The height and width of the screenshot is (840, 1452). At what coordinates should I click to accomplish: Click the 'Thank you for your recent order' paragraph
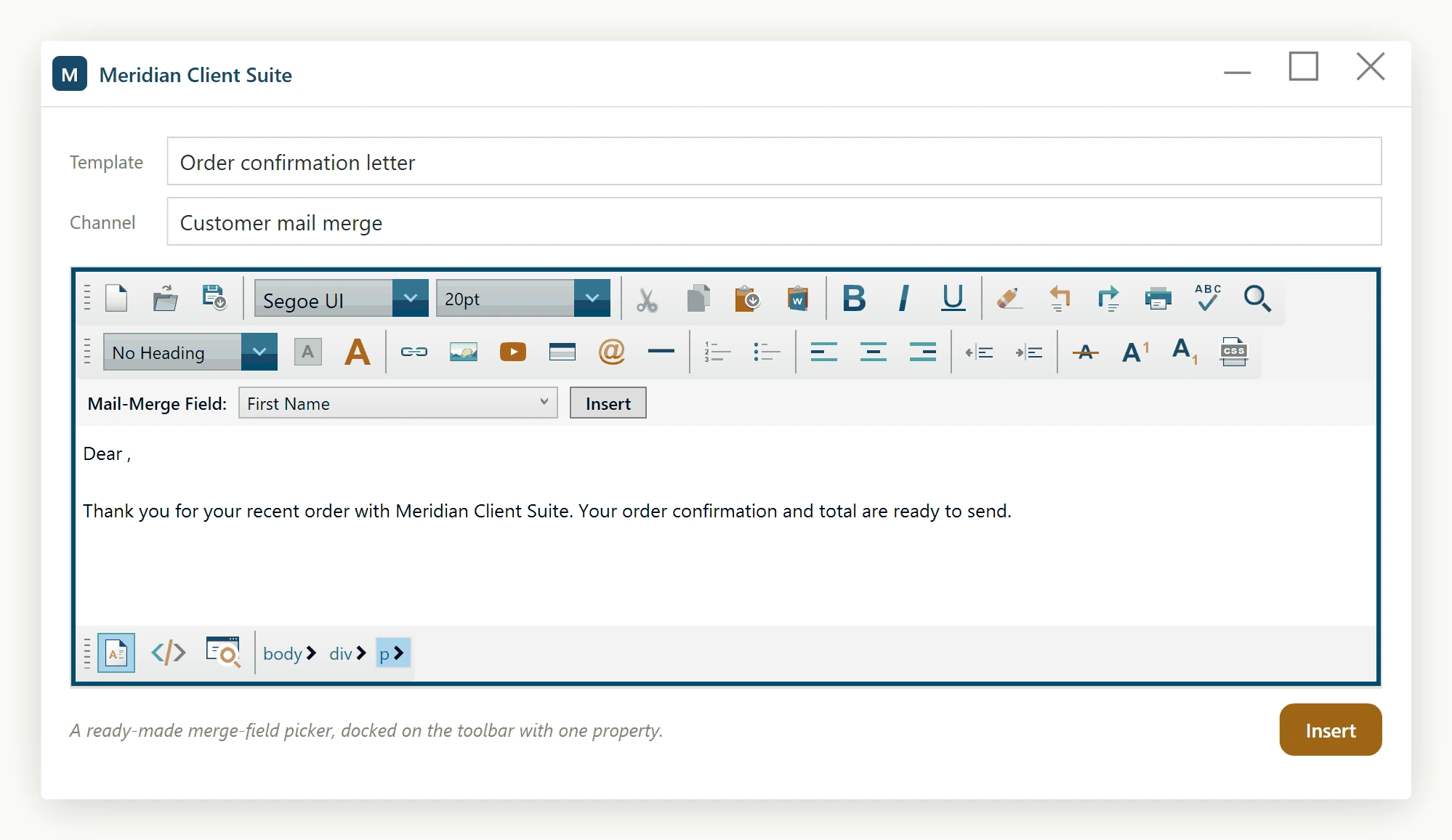546,511
